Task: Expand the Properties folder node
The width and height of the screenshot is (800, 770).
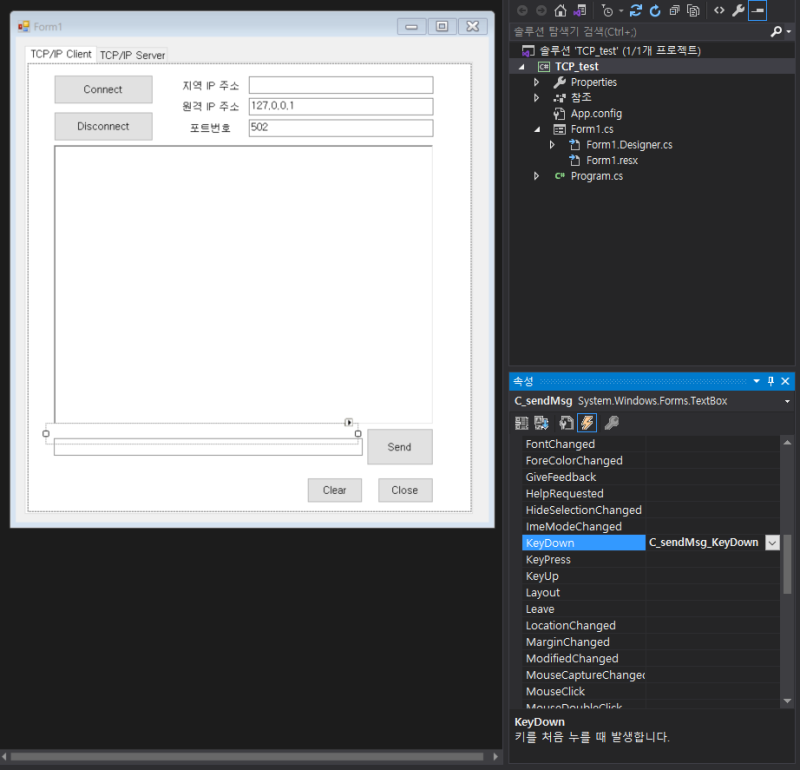Action: pyautogui.click(x=537, y=82)
